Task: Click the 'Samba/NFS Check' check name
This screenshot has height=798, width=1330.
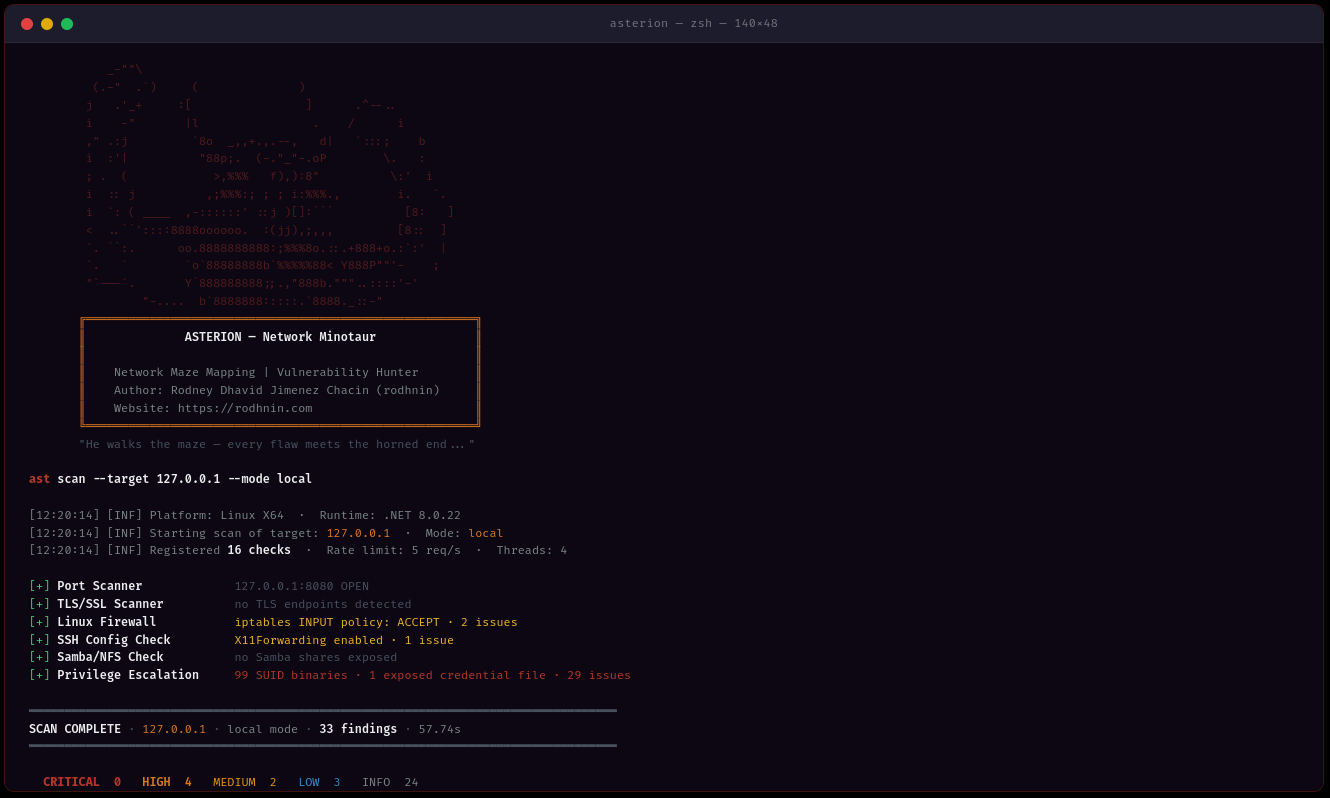Action: tap(110, 657)
